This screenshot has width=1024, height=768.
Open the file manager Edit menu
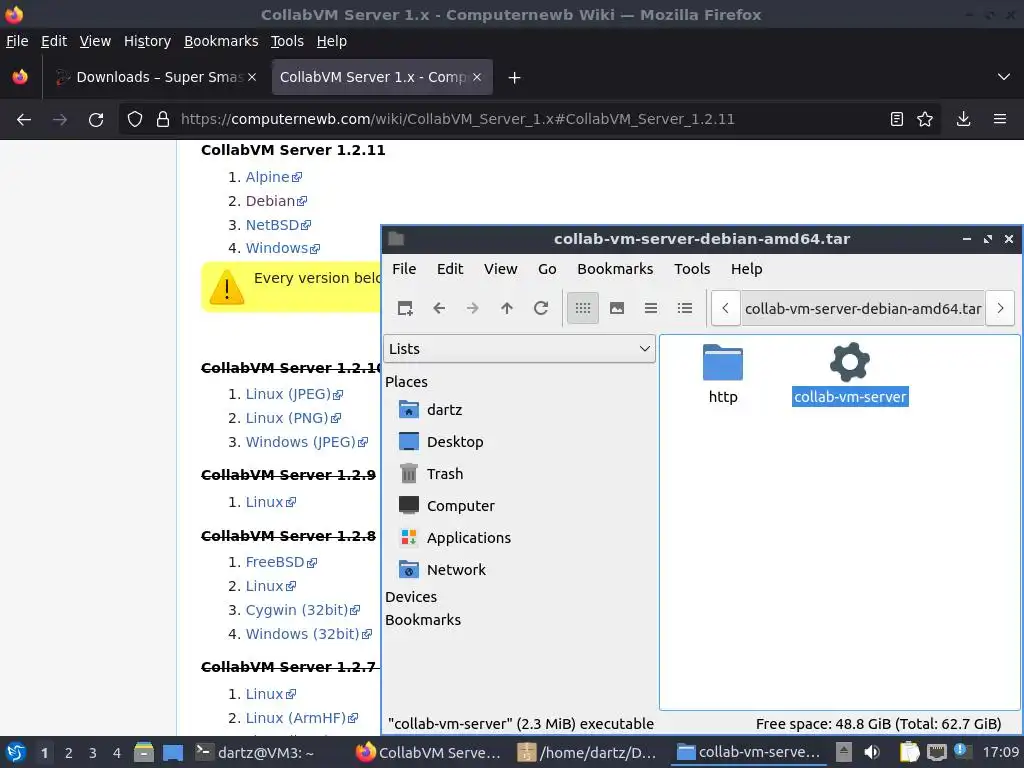pyautogui.click(x=450, y=269)
